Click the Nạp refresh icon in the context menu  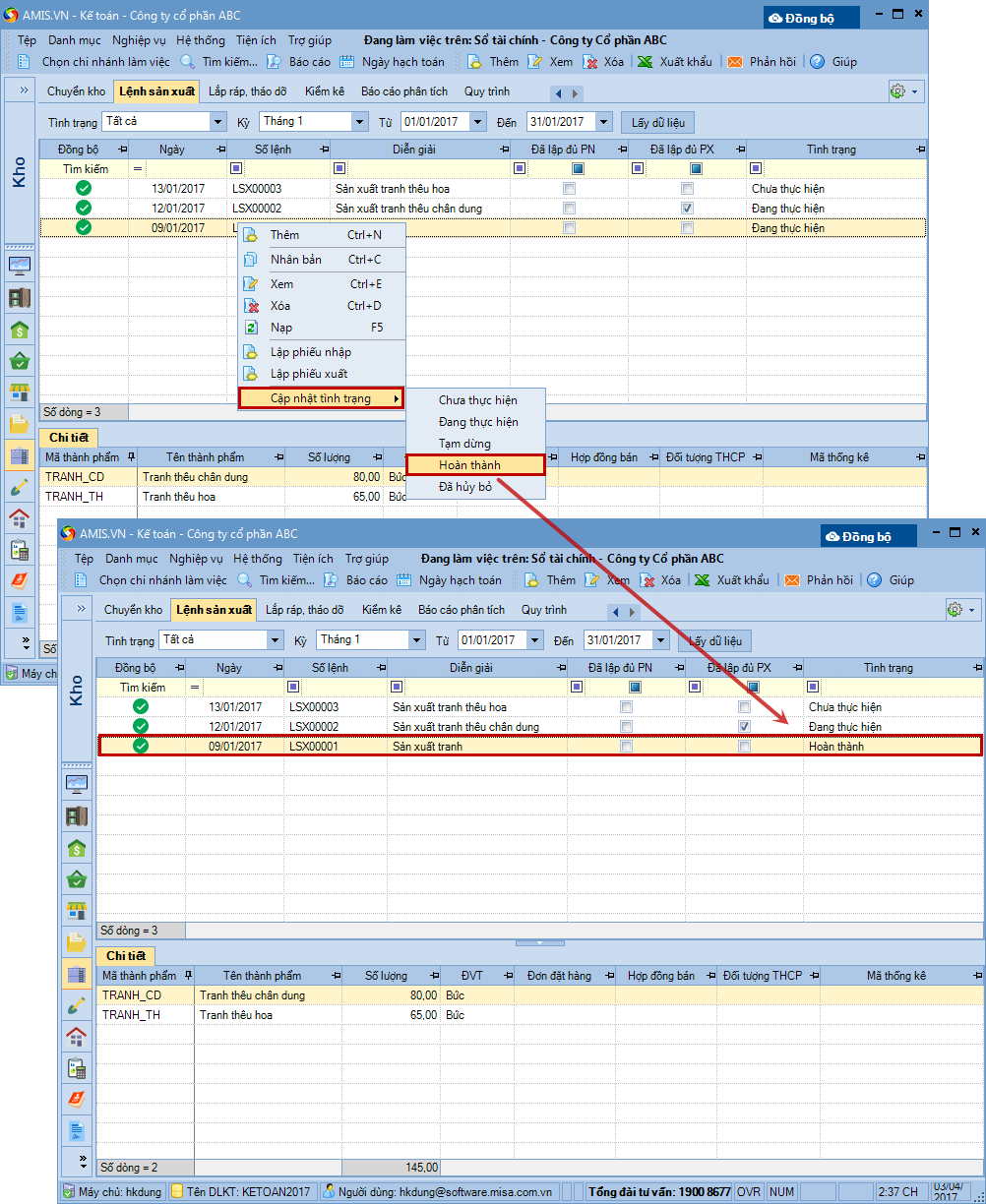point(251,328)
